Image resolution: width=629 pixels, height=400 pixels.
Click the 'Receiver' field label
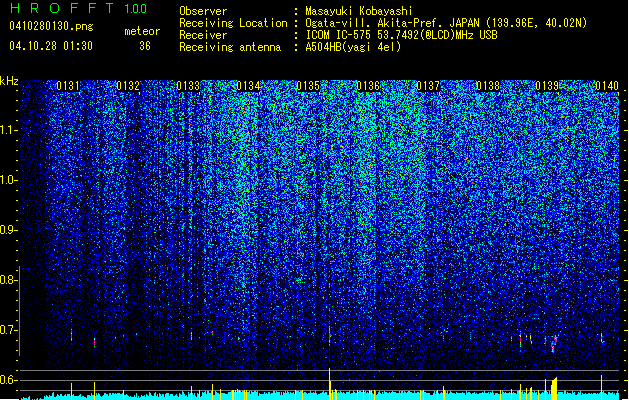203,35
